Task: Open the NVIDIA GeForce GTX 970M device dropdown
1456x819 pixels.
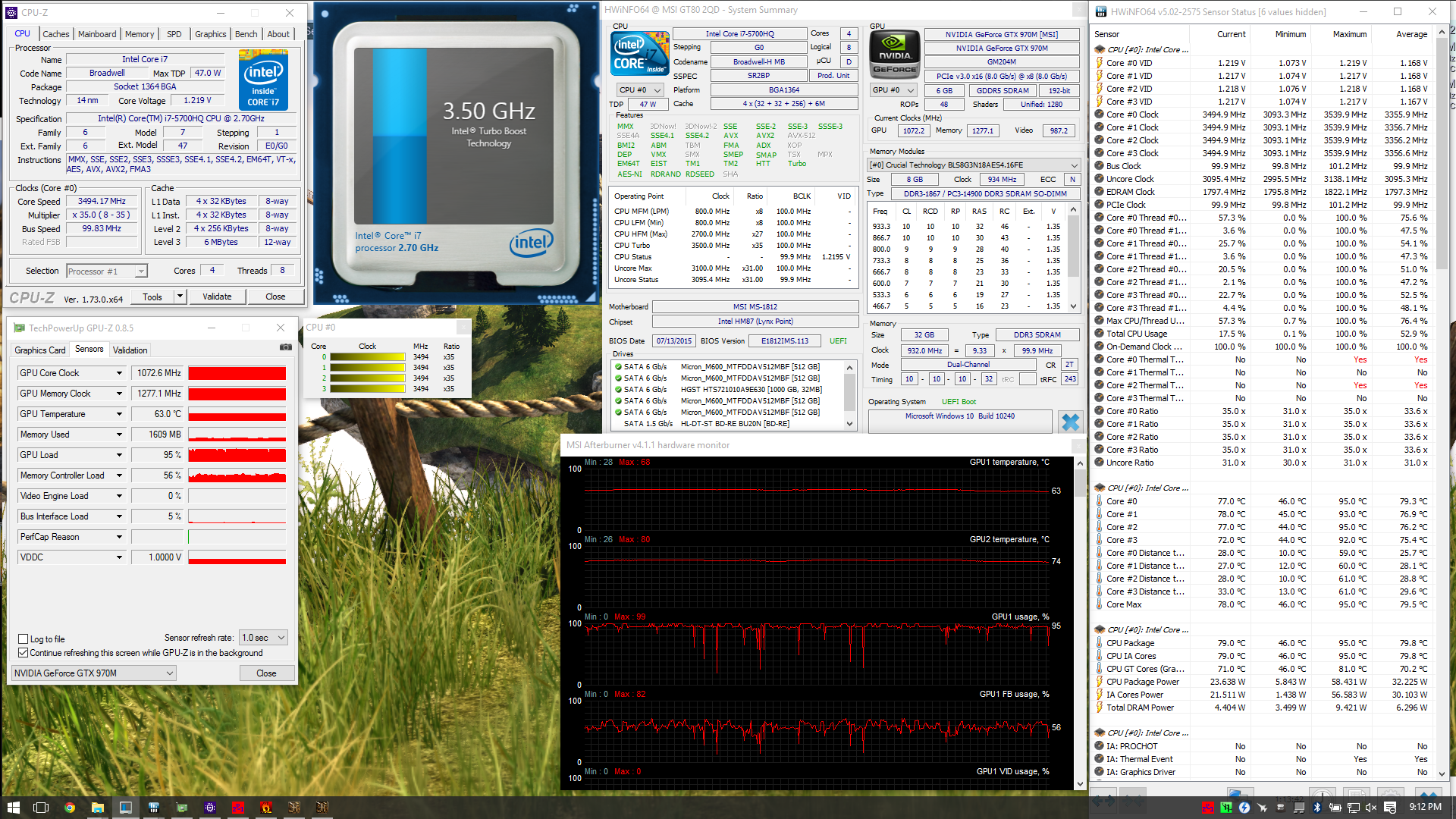Action: pyautogui.click(x=94, y=673)
